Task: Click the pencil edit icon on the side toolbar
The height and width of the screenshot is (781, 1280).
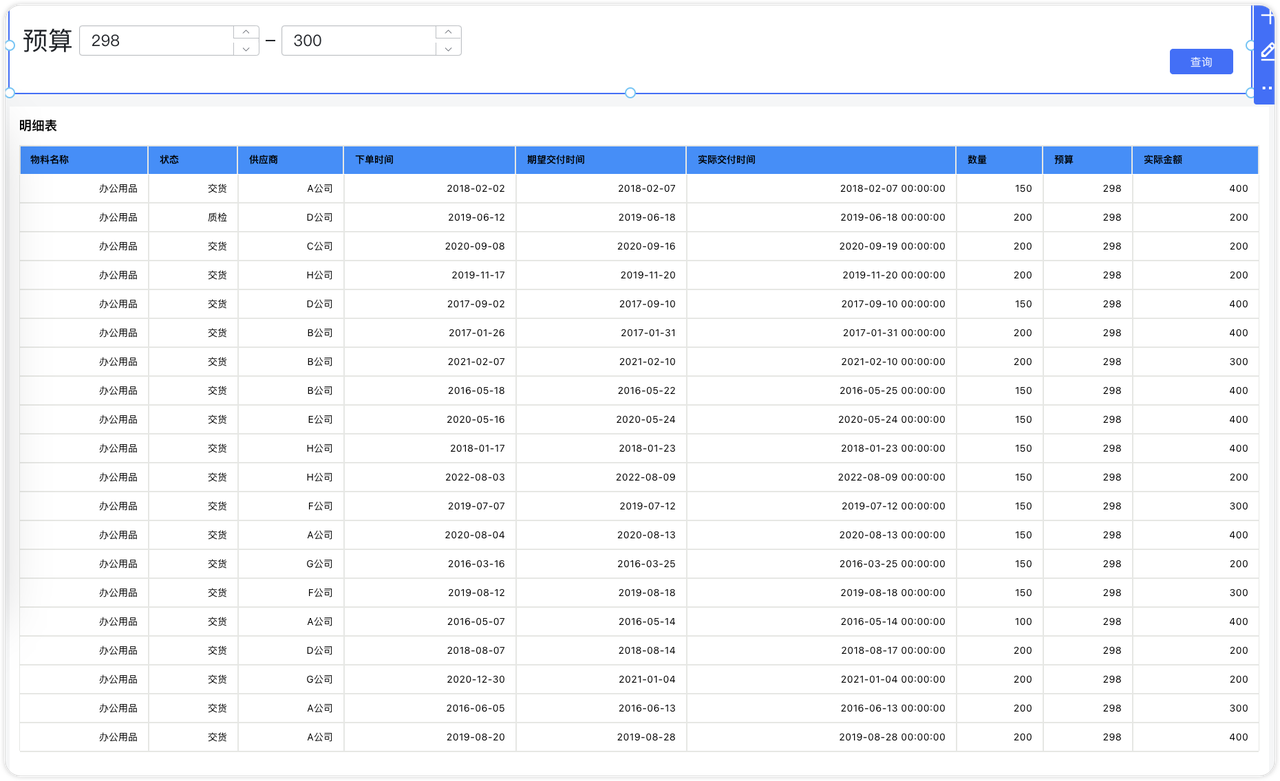Action: [x=1268, y=51]
